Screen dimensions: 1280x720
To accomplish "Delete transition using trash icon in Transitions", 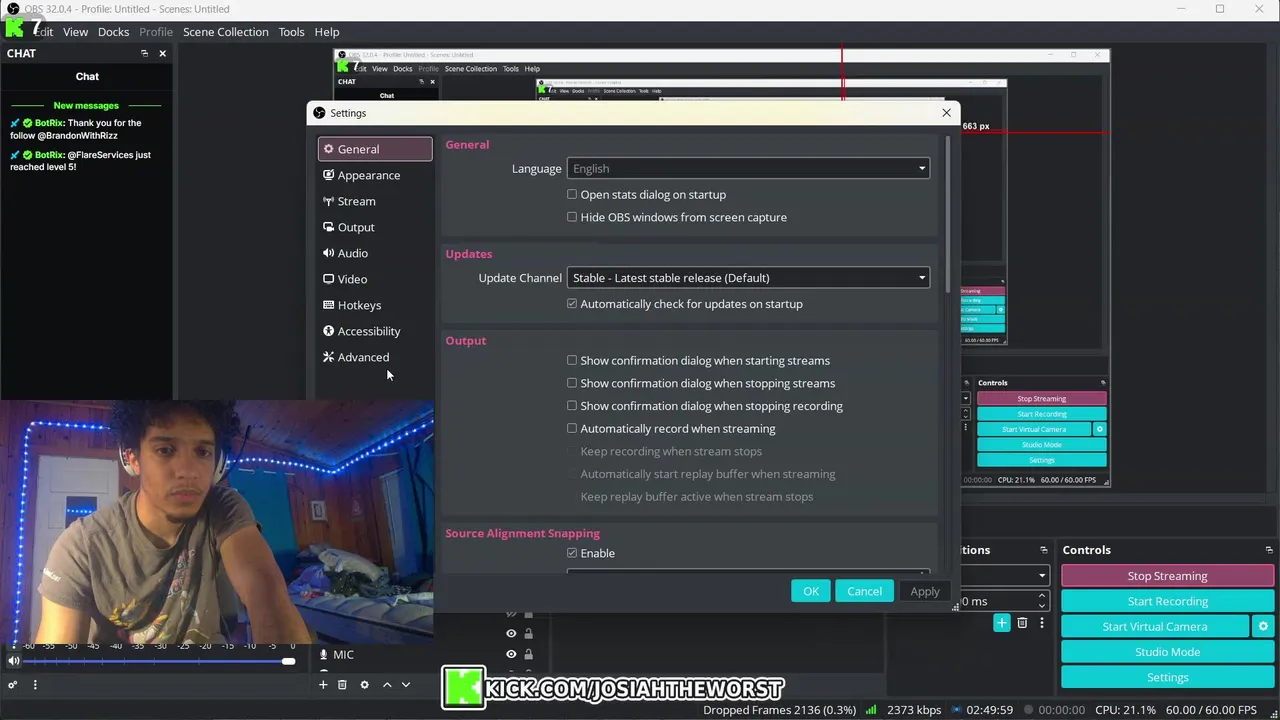I will [1022, 623].
